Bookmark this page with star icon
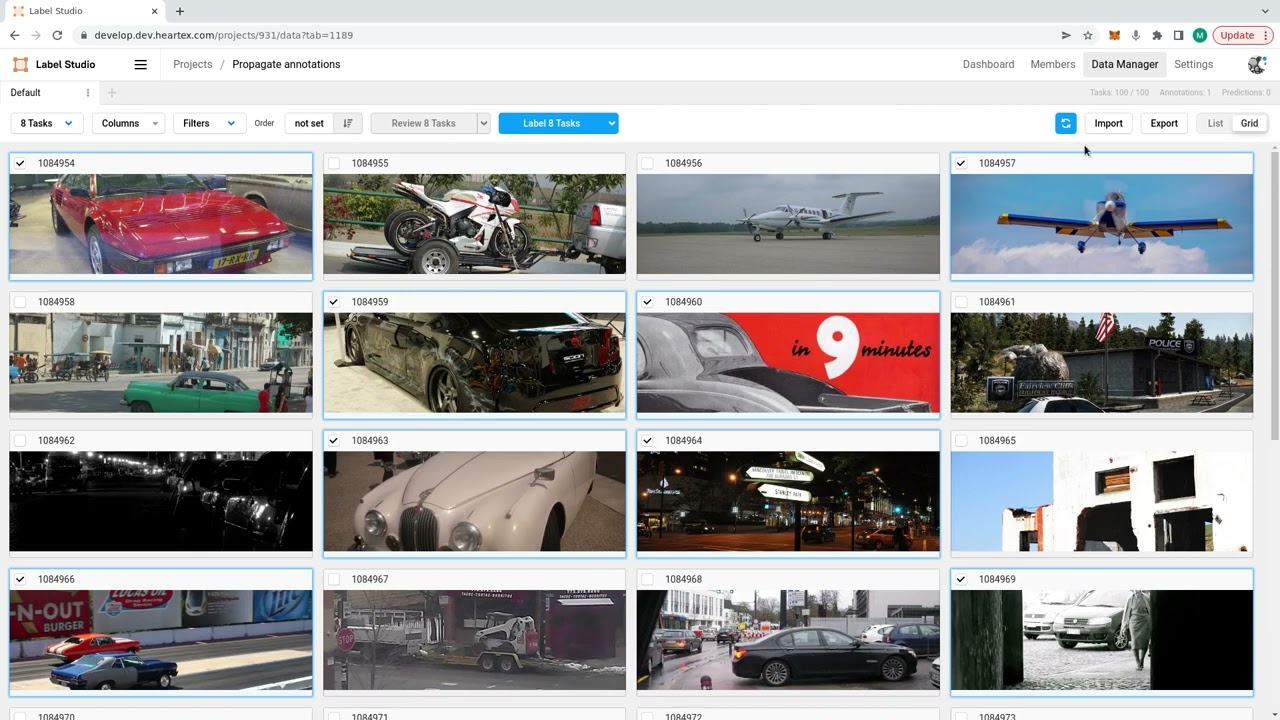Image resolution: width=1280 pixels, height=720 pixels. pyautogui.click(x=1088, y=35)
